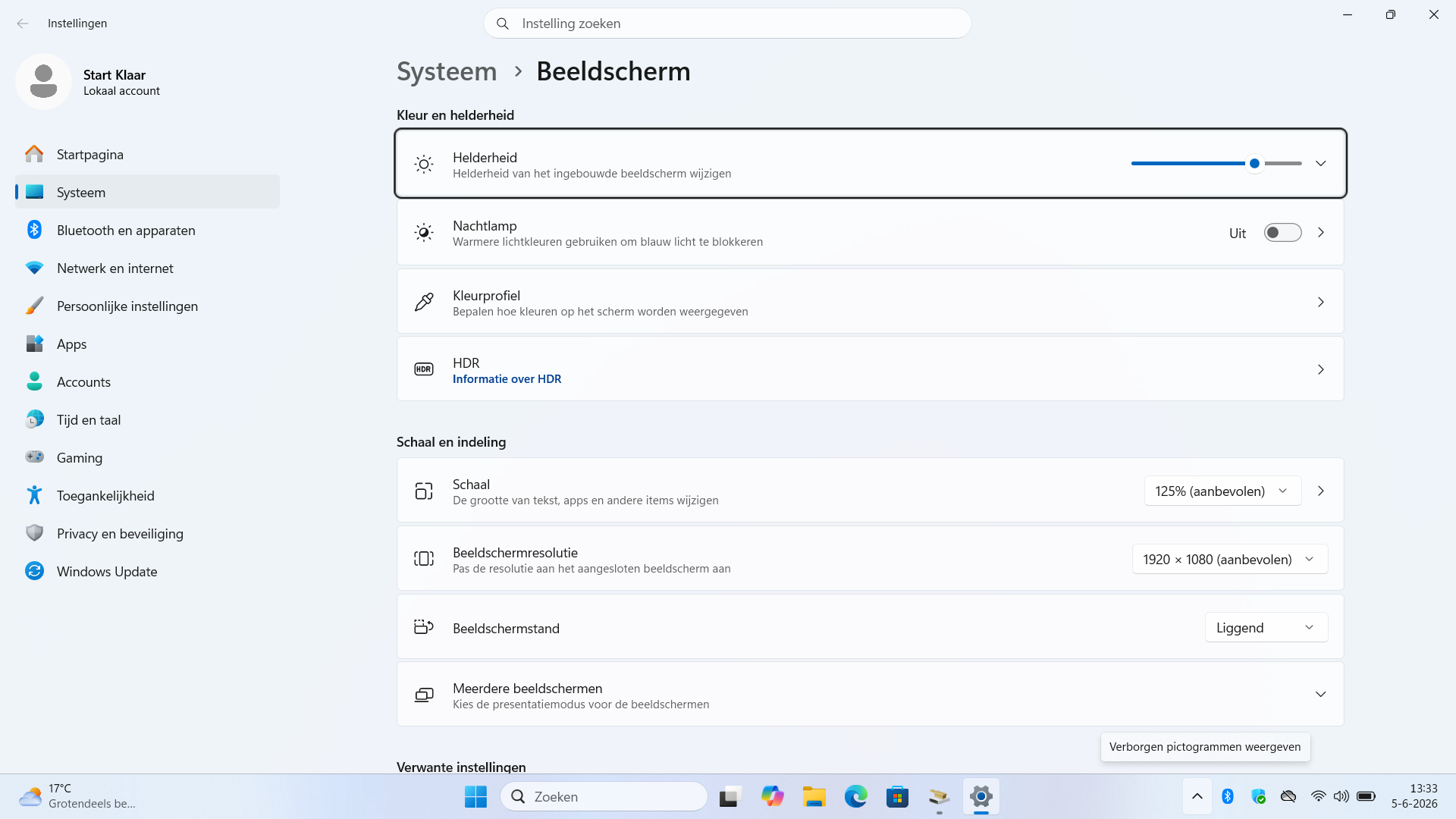Screen dimensions: 1456x819
Task: Select Systeem in the sidebar
Action: tap(147, 192)
